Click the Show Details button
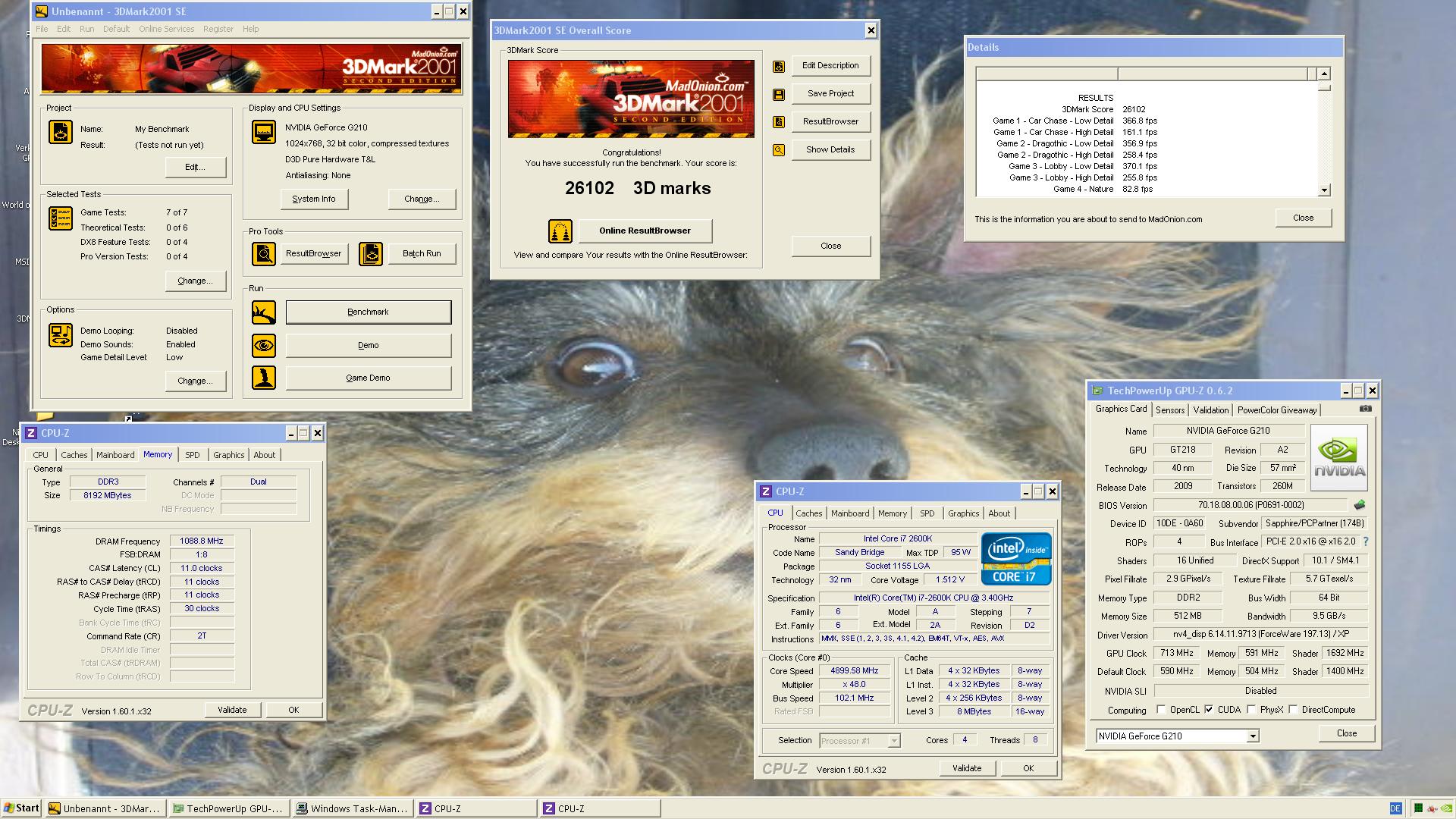This screenshot has width=1456, height=819. click(x=830, y=149)
